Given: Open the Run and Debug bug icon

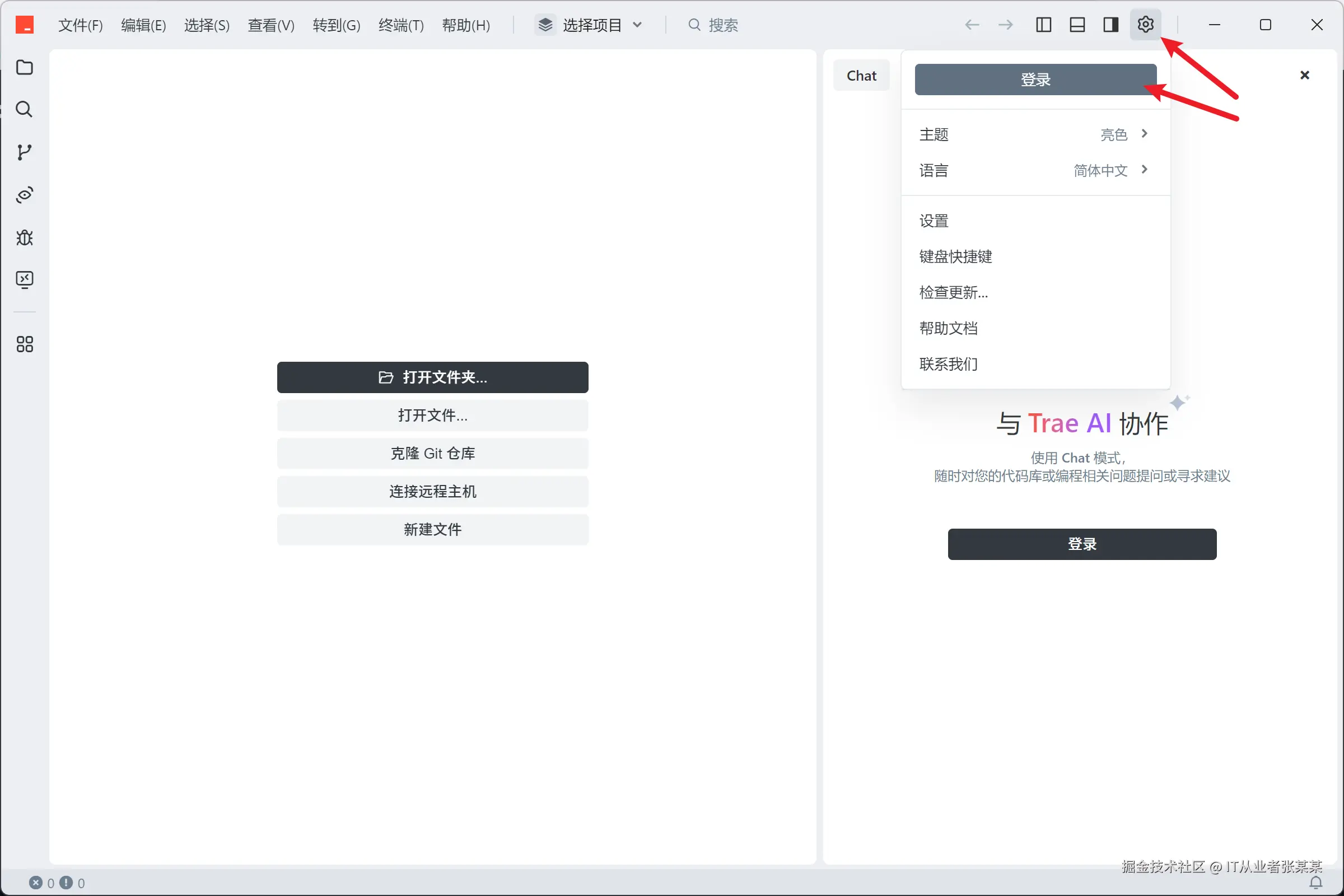Looking at the screenshot, I should [24, 237].
